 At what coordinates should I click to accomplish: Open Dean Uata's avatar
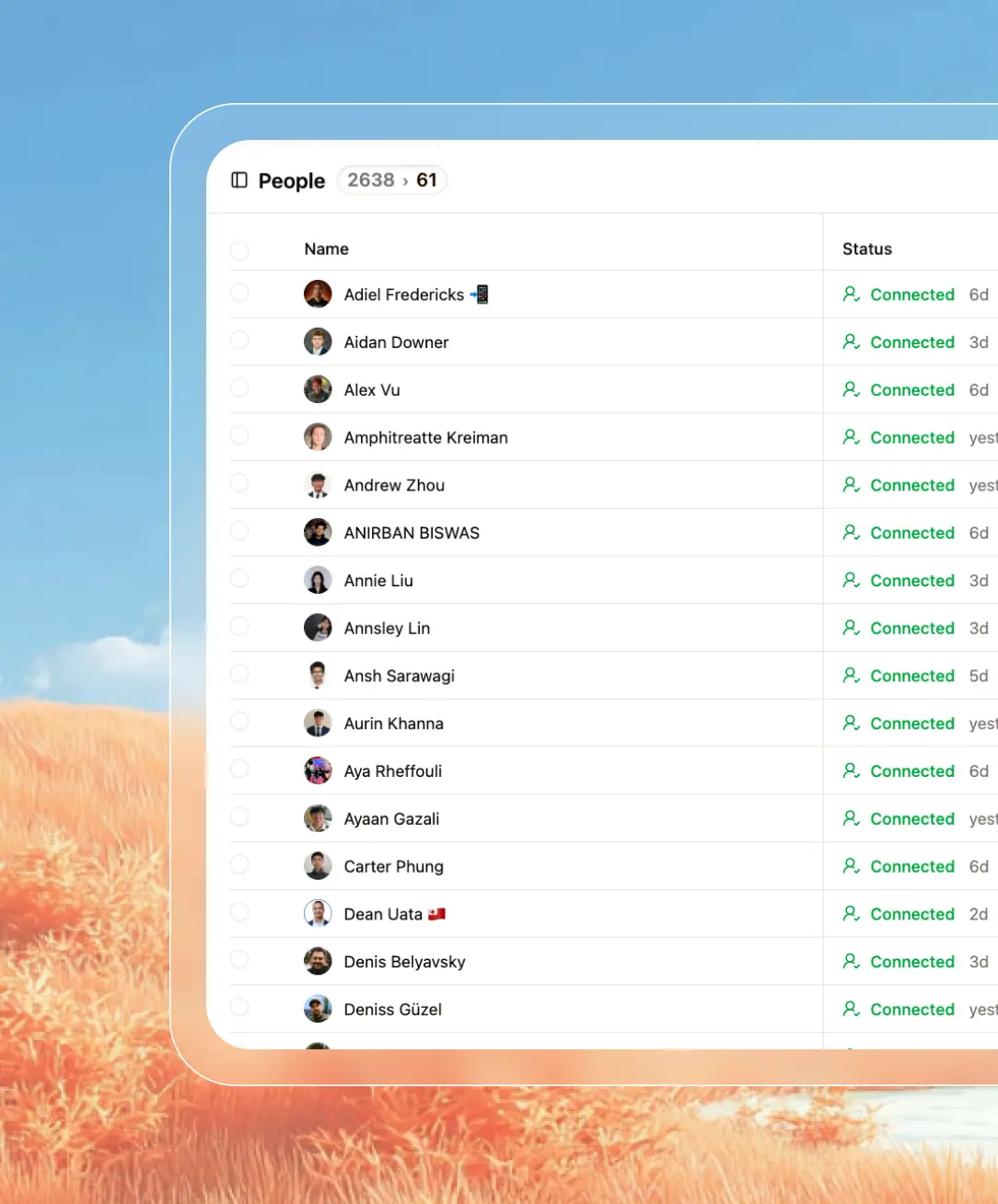[318, 914]
